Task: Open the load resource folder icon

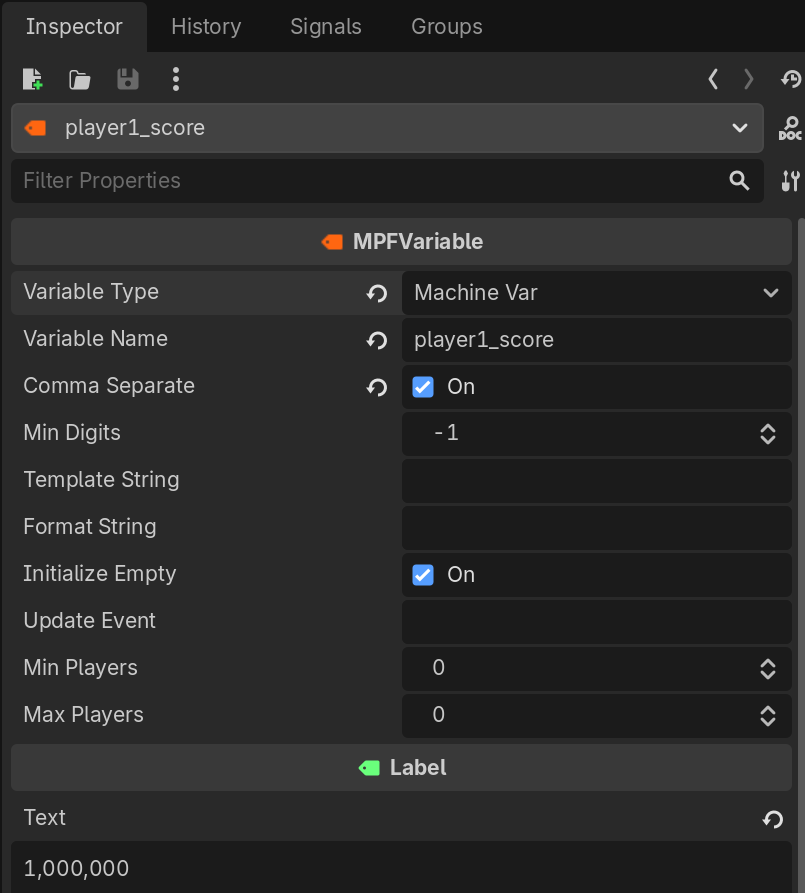Action: 80,79
